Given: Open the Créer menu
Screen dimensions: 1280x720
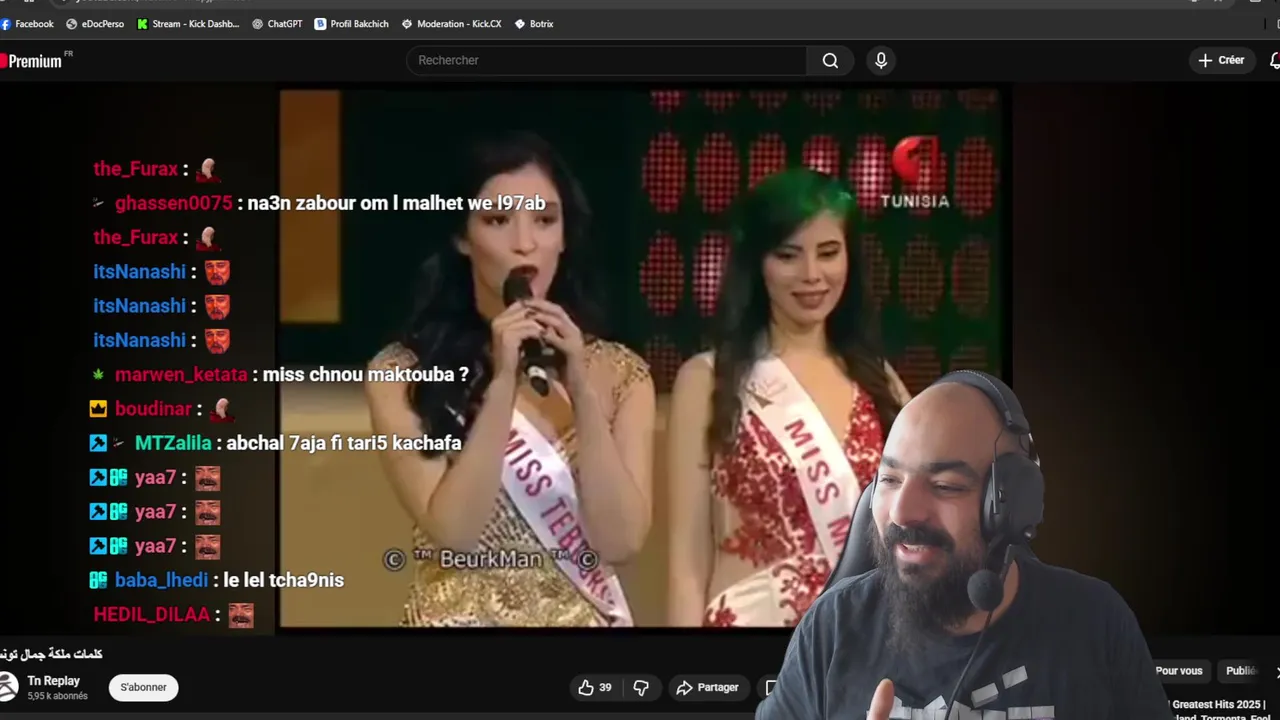Looking at the screenshot, I should click(1221, 60).
